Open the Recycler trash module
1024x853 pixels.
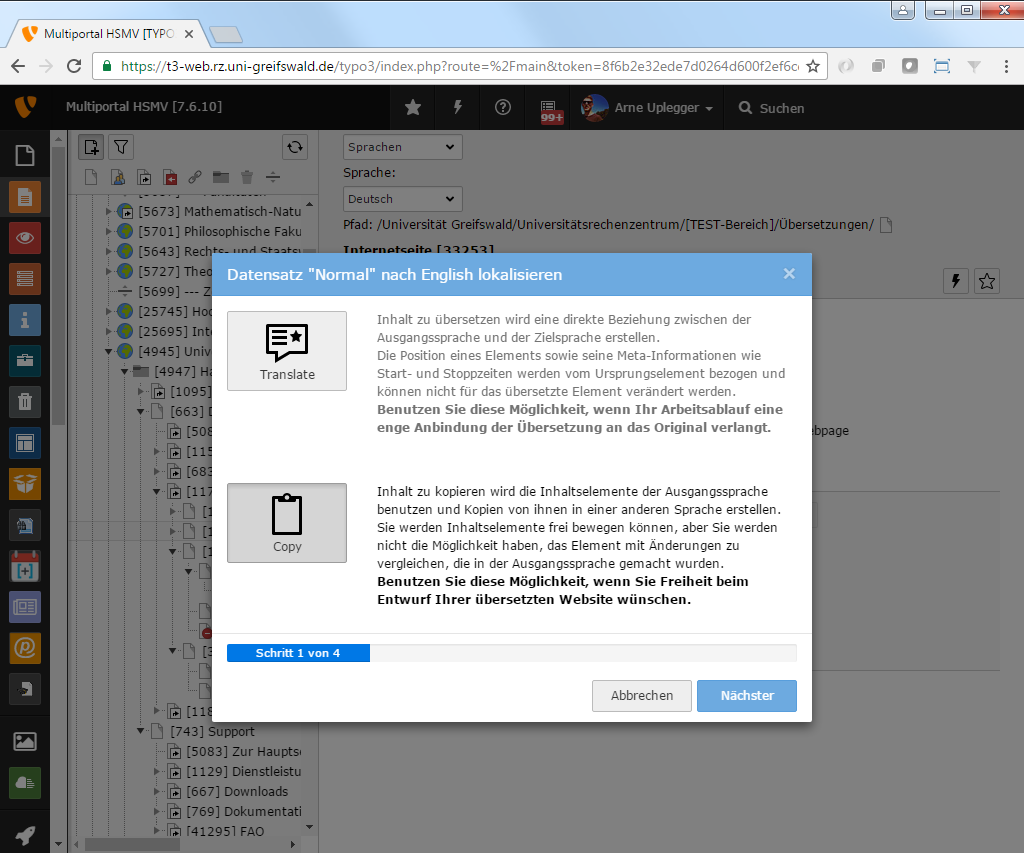pos(25,402)
